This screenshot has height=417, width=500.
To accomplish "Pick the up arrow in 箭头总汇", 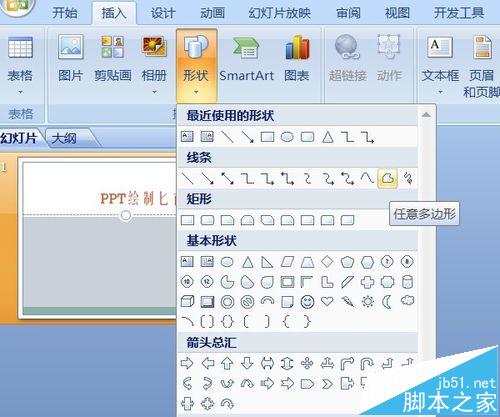I will click(227, 363).
